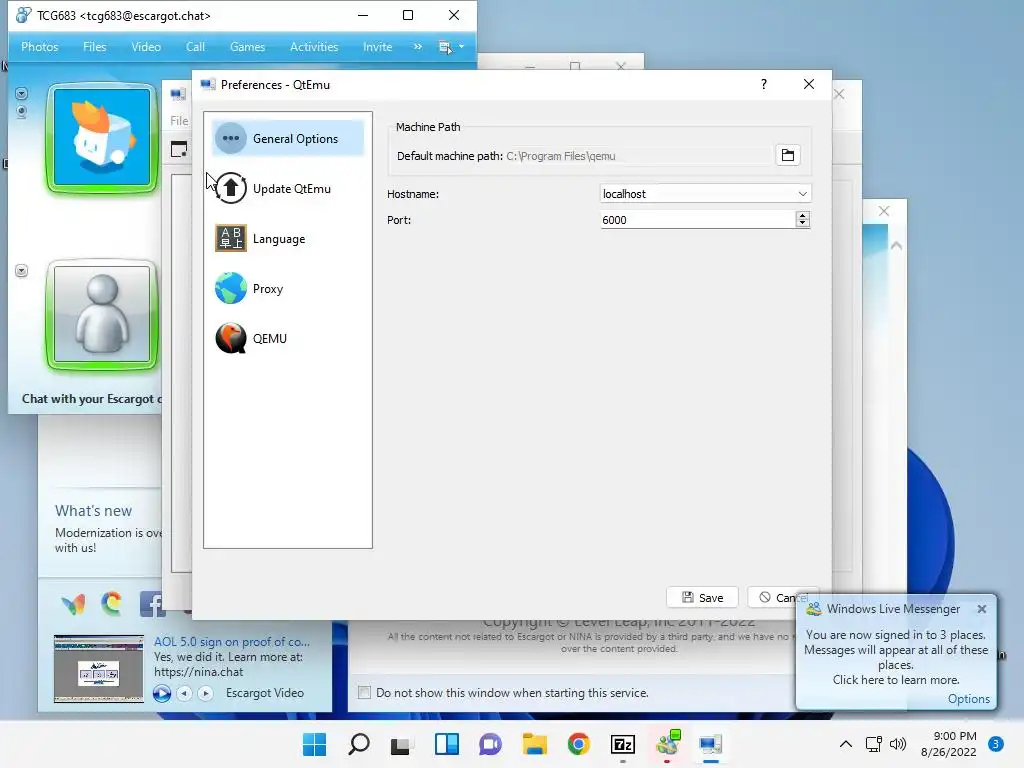1024x768 pixels.
Task: Play the Escargot Video
Action: click(x=162, y=693)
